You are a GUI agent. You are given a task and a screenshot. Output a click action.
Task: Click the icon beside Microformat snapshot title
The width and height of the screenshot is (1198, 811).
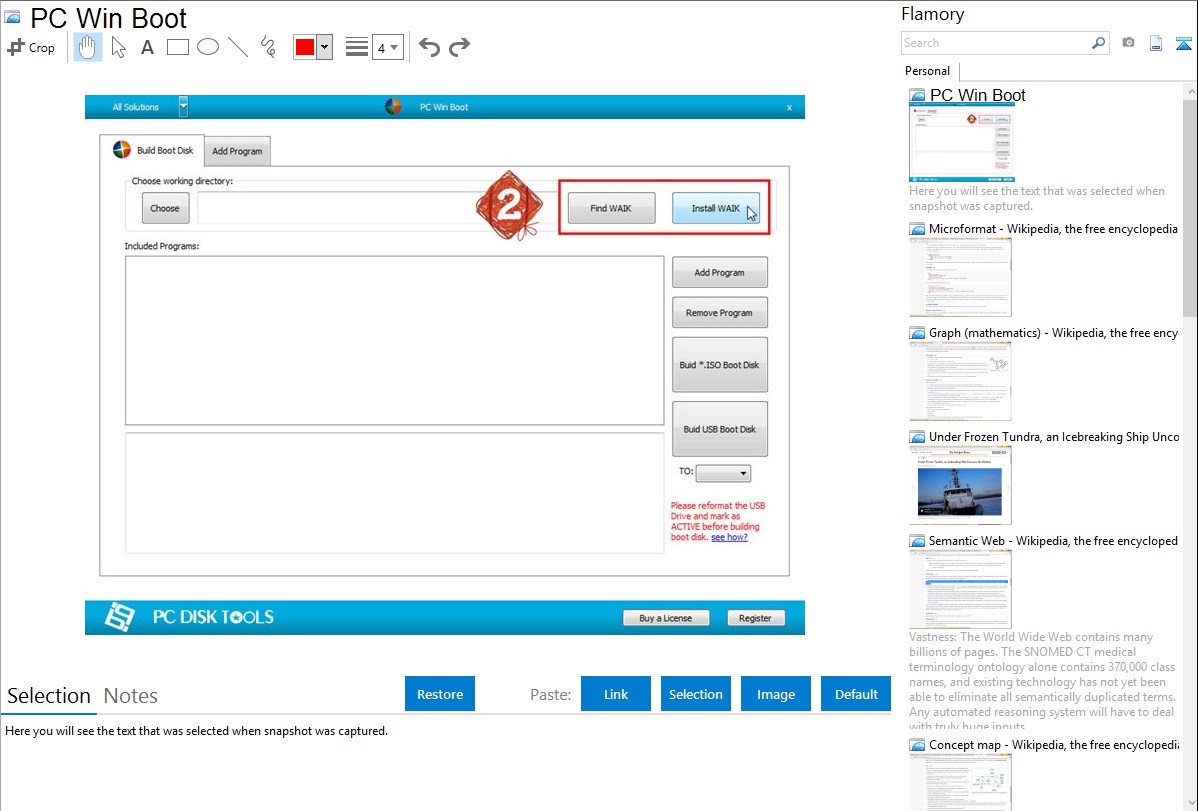coord(917,229)
